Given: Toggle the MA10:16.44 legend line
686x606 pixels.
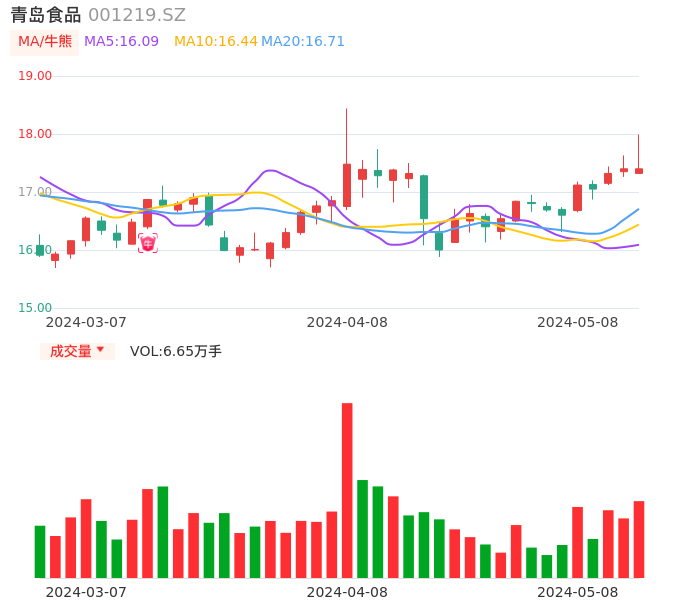Looking at the screenshot, I should pyautogui.click(x=215, y=42).
